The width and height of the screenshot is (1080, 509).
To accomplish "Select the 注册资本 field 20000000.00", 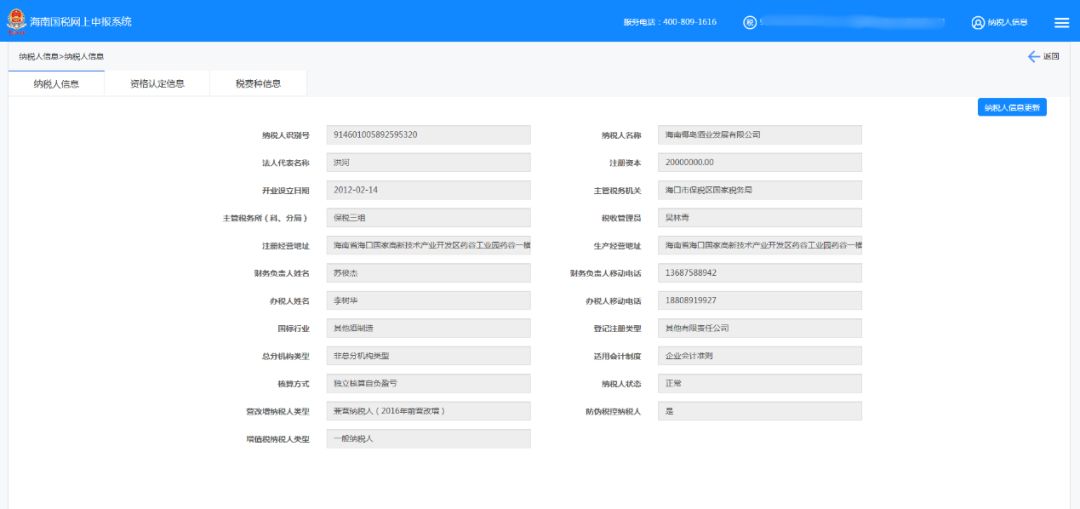I will [x=760, y=163].
